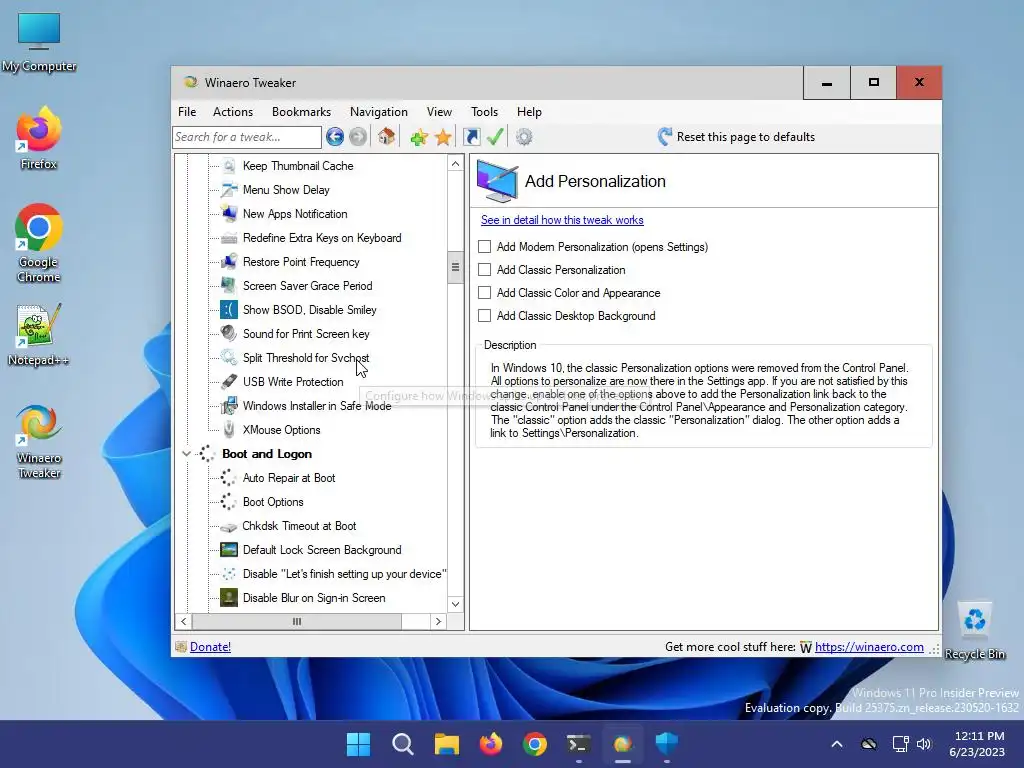
Task: Open the Bookmarks menu
Action: click(301, 112)
